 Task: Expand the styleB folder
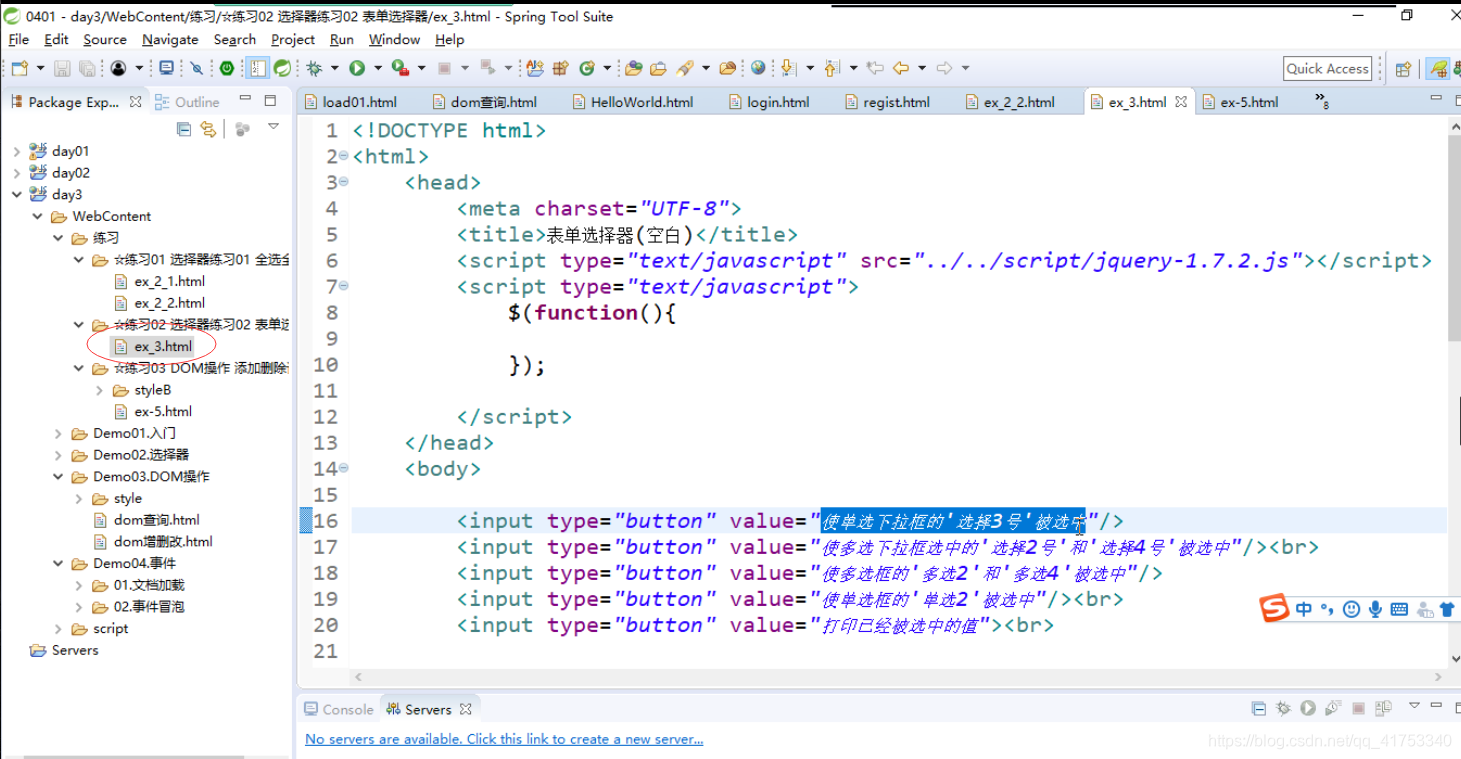click(99, 390)
